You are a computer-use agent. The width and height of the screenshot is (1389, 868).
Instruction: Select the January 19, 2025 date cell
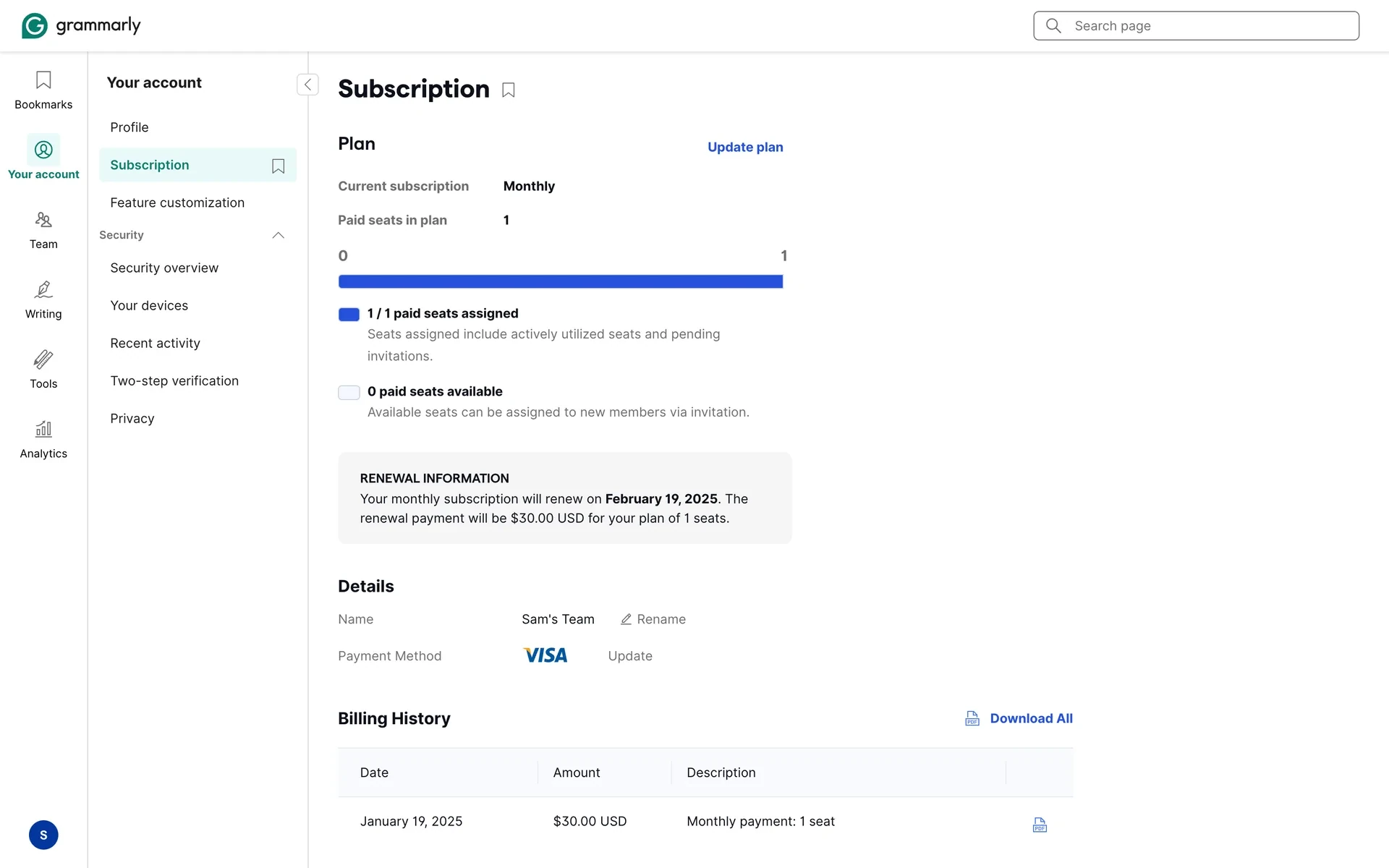click(x=411, y=822)
